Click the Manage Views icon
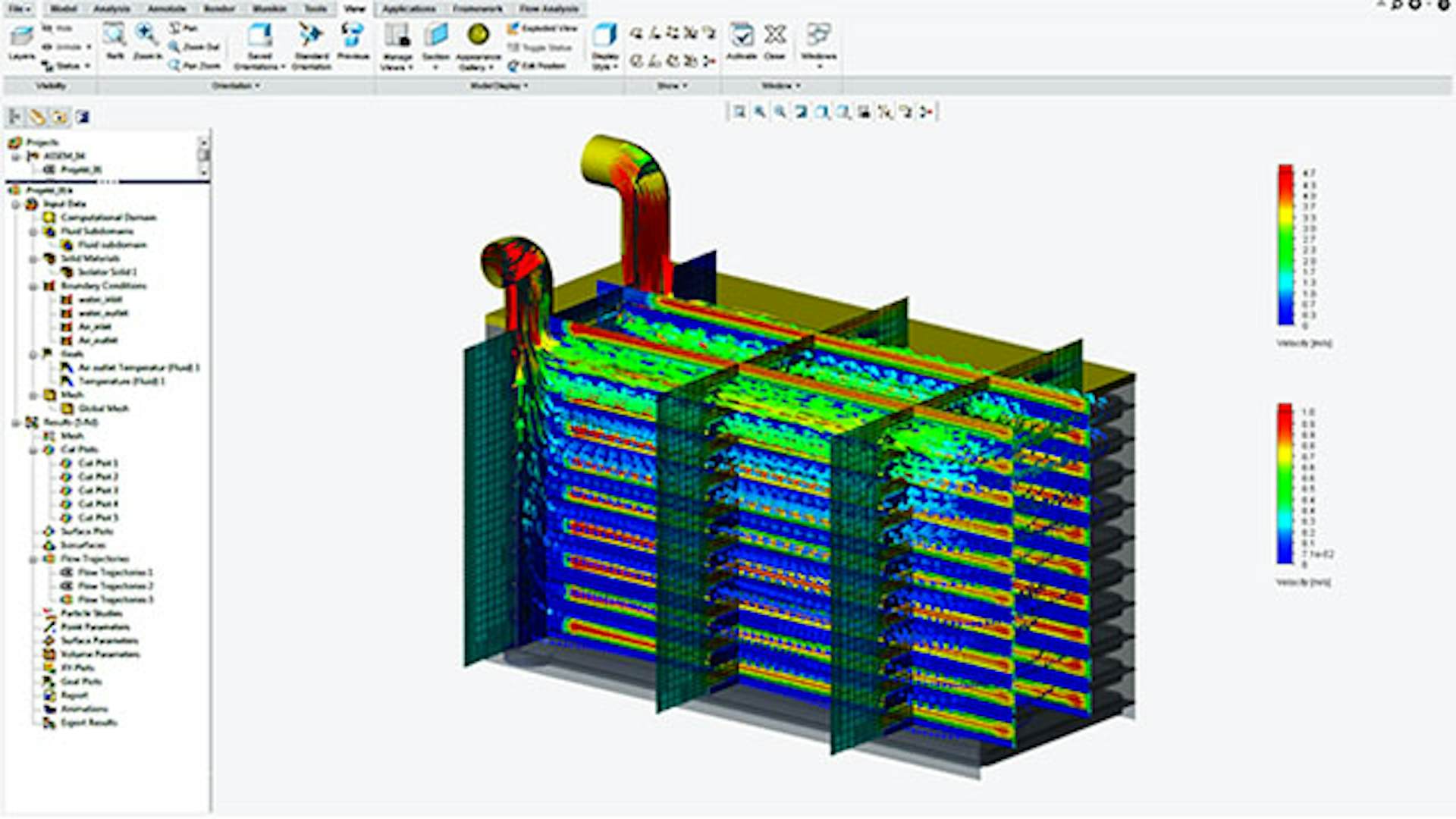The image size is (1456, 819). coord(397,34)
